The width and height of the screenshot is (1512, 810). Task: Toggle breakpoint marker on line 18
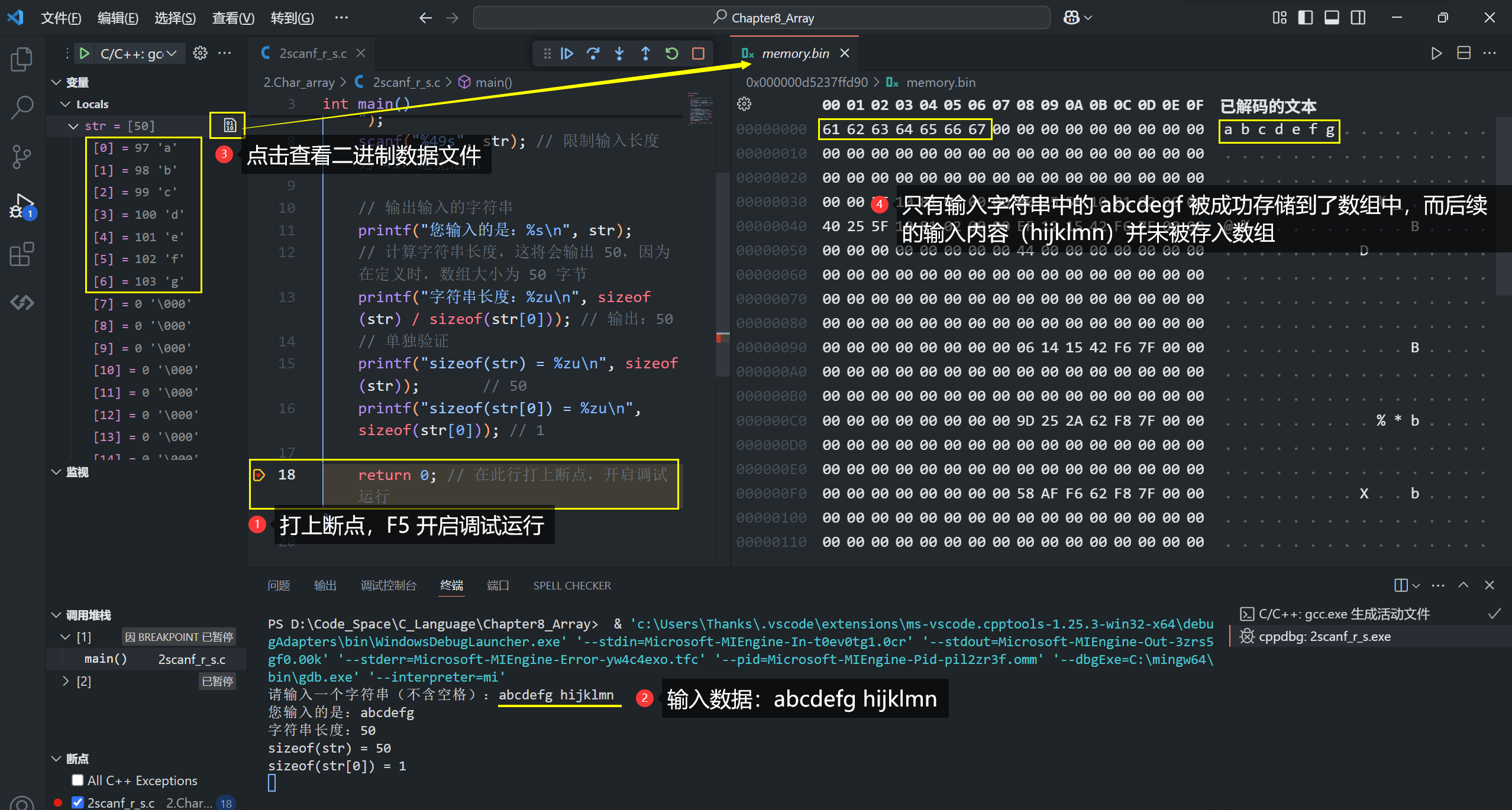(259, 475)
